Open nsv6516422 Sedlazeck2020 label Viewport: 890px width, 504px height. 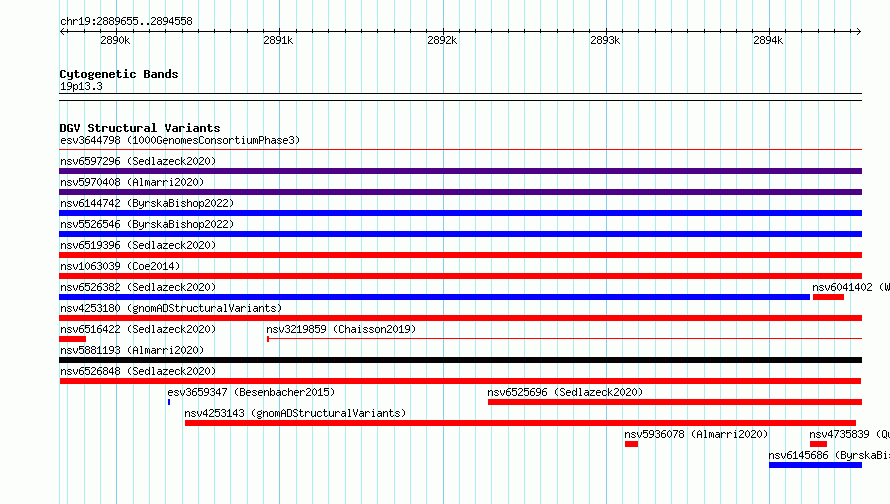138,329
